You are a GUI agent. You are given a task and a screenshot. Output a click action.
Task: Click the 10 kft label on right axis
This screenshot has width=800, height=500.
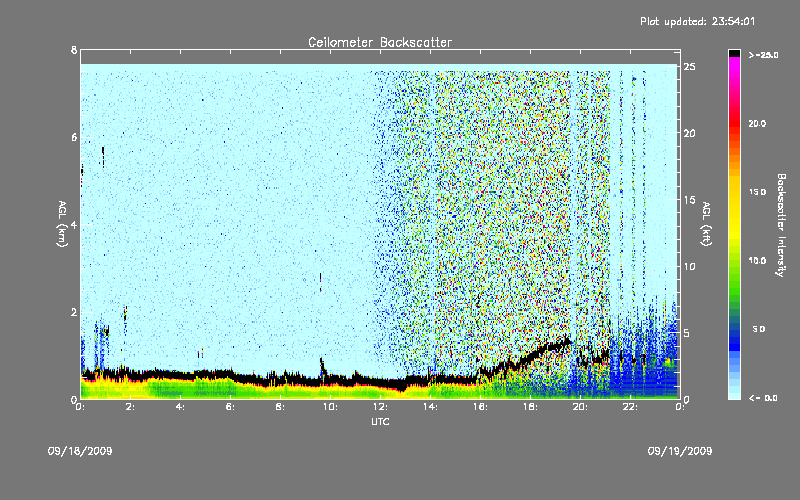[690, 266]
